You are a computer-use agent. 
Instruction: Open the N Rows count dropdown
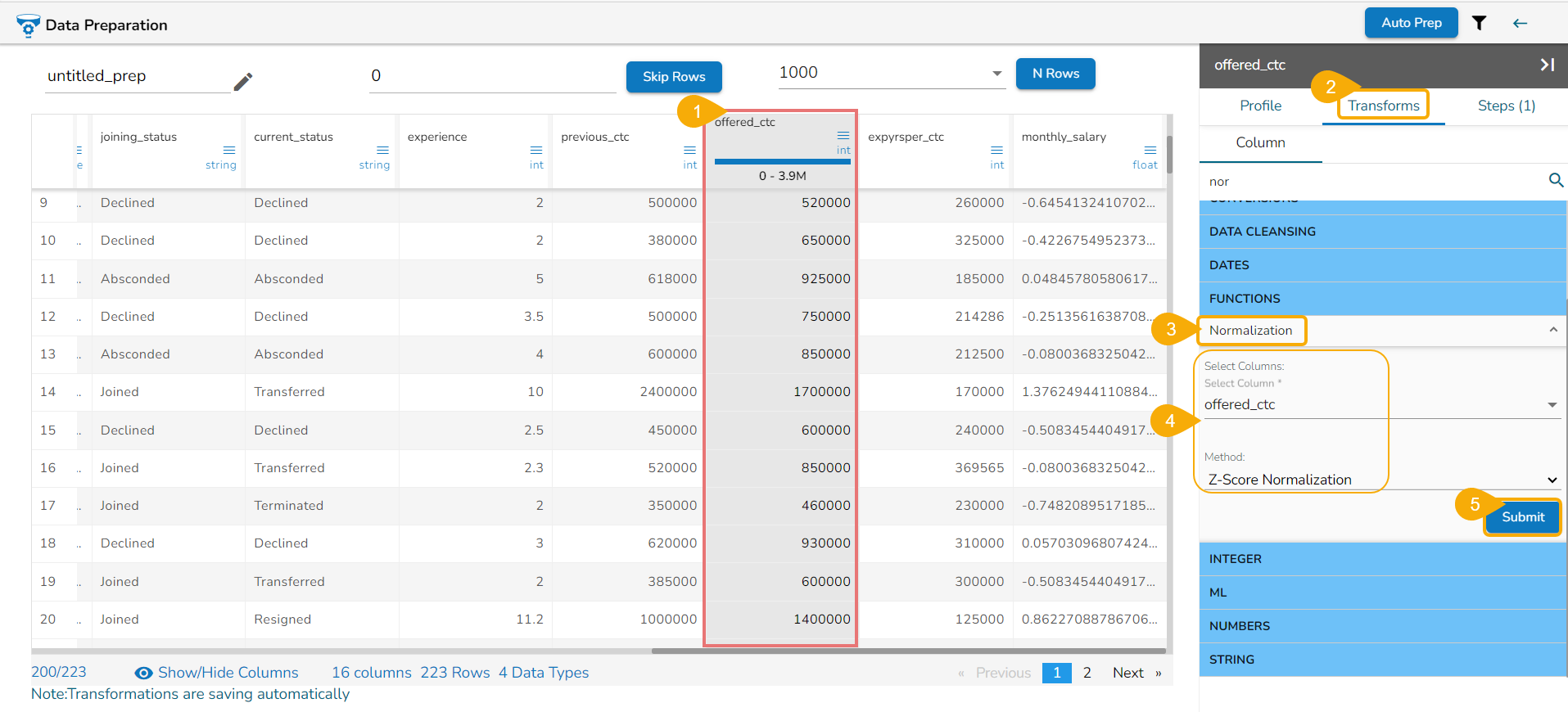coord(996,74)
